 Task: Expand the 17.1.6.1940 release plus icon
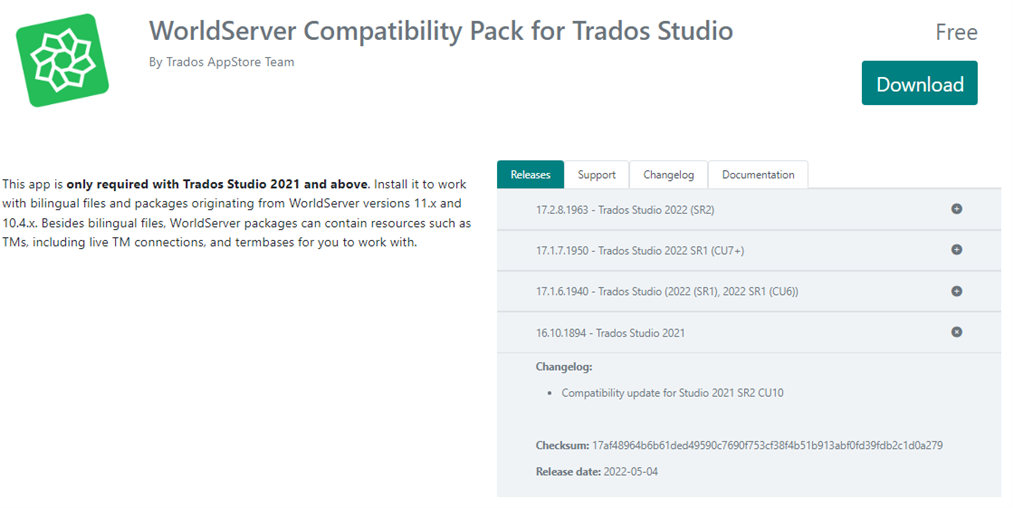(x=957, y=291)
